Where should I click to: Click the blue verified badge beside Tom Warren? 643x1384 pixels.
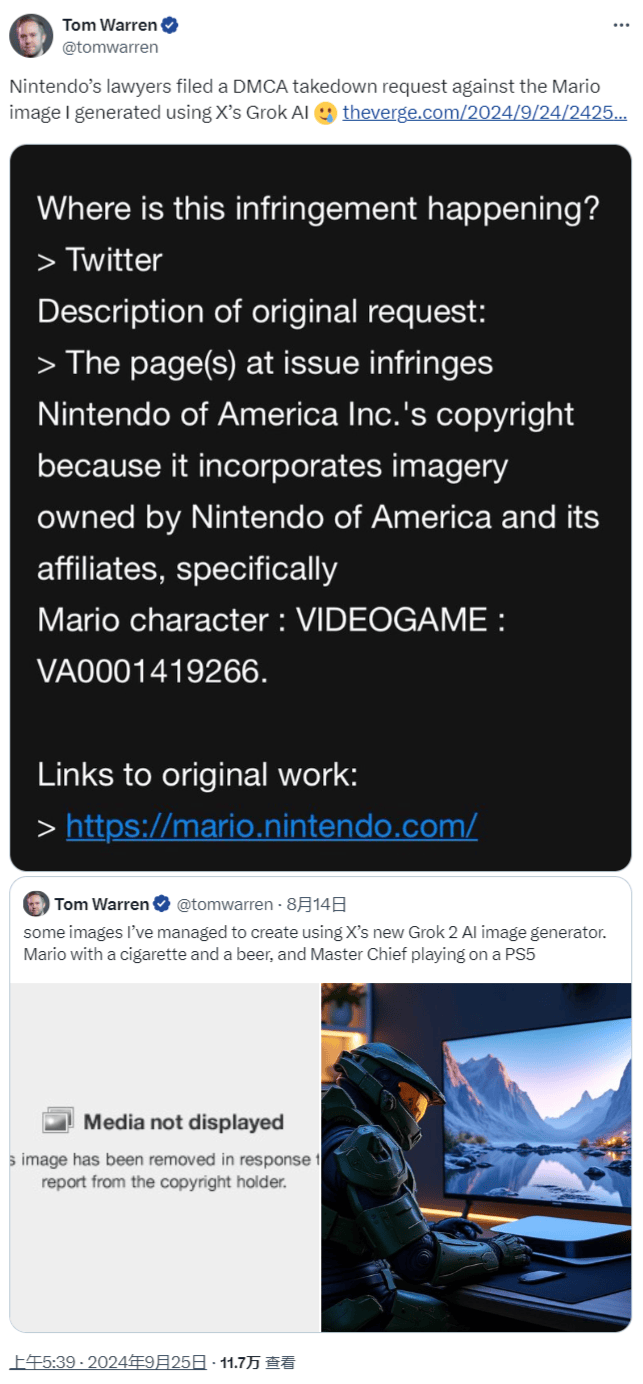tap(170, 26)
